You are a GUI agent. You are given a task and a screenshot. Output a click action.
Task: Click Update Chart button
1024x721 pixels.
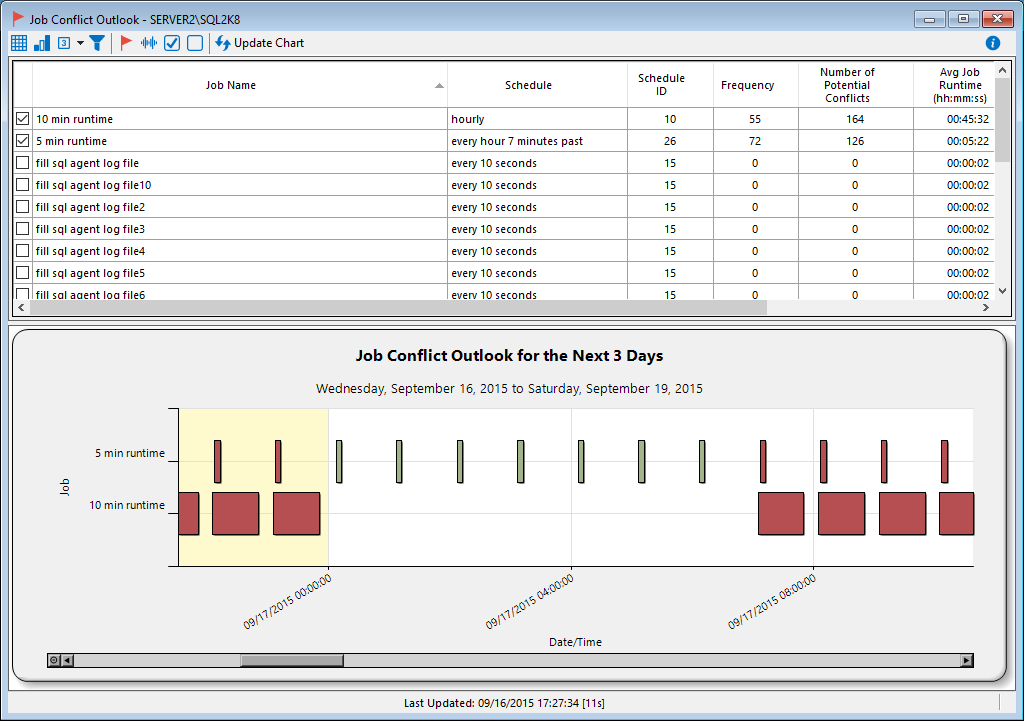[260, 43]
